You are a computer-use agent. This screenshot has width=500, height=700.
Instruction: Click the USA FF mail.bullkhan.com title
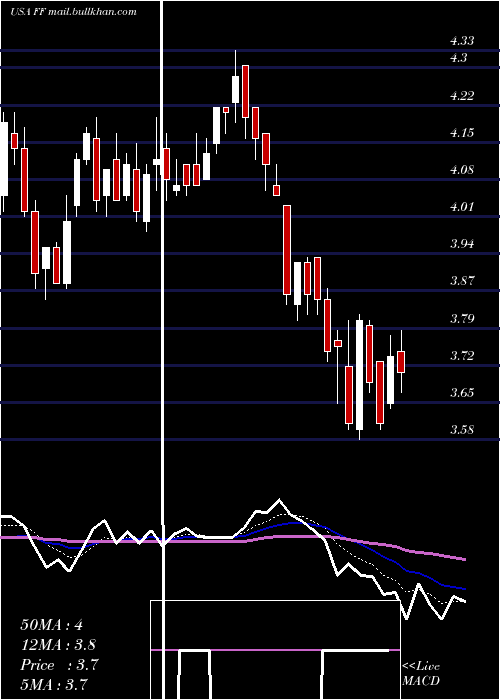click(x=73, y=12)
